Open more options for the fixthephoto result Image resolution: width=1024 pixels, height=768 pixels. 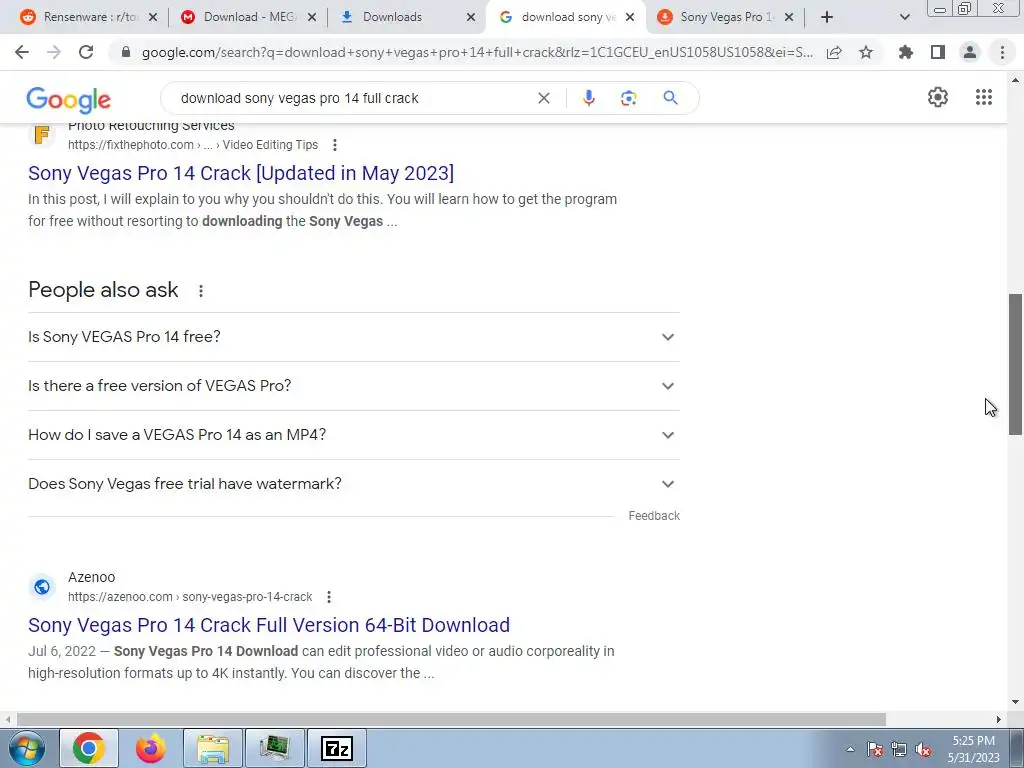[334, 145]
